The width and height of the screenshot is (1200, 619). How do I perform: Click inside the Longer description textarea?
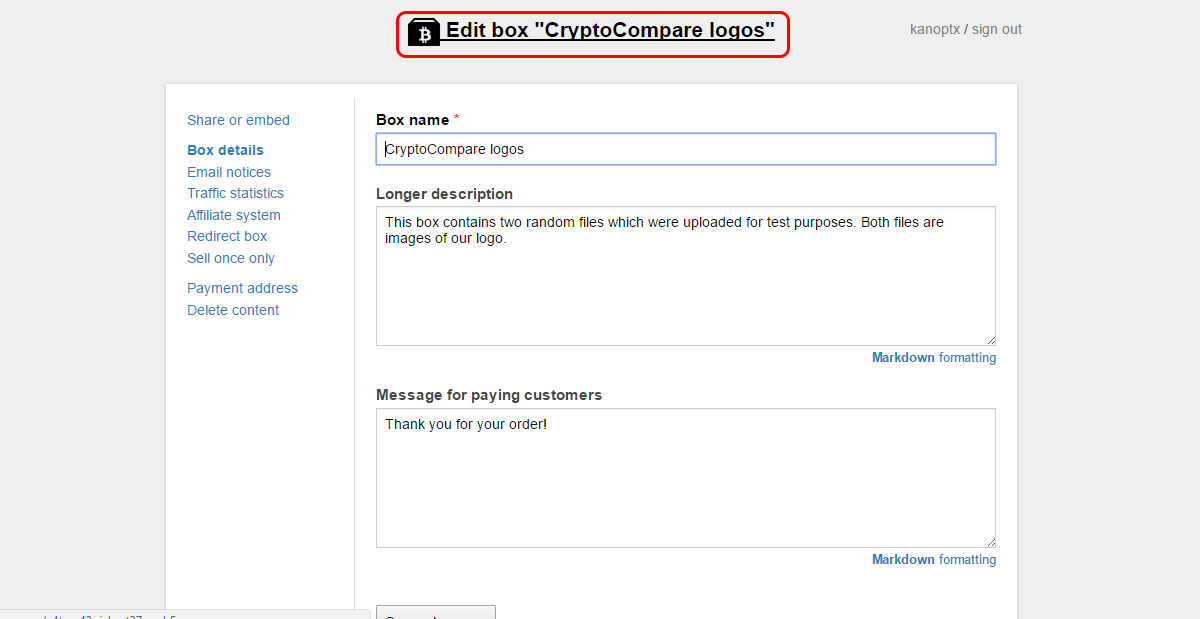(686, 276)
